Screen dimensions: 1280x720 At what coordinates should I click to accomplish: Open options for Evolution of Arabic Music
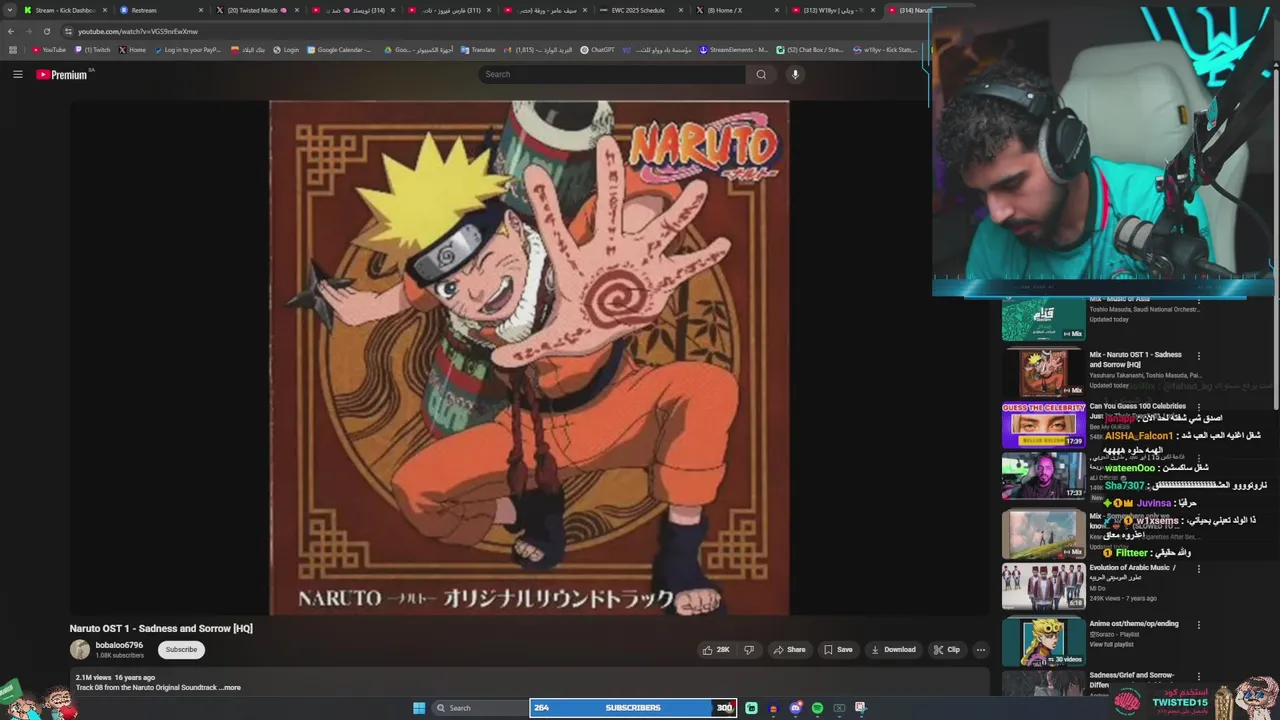1198,569
